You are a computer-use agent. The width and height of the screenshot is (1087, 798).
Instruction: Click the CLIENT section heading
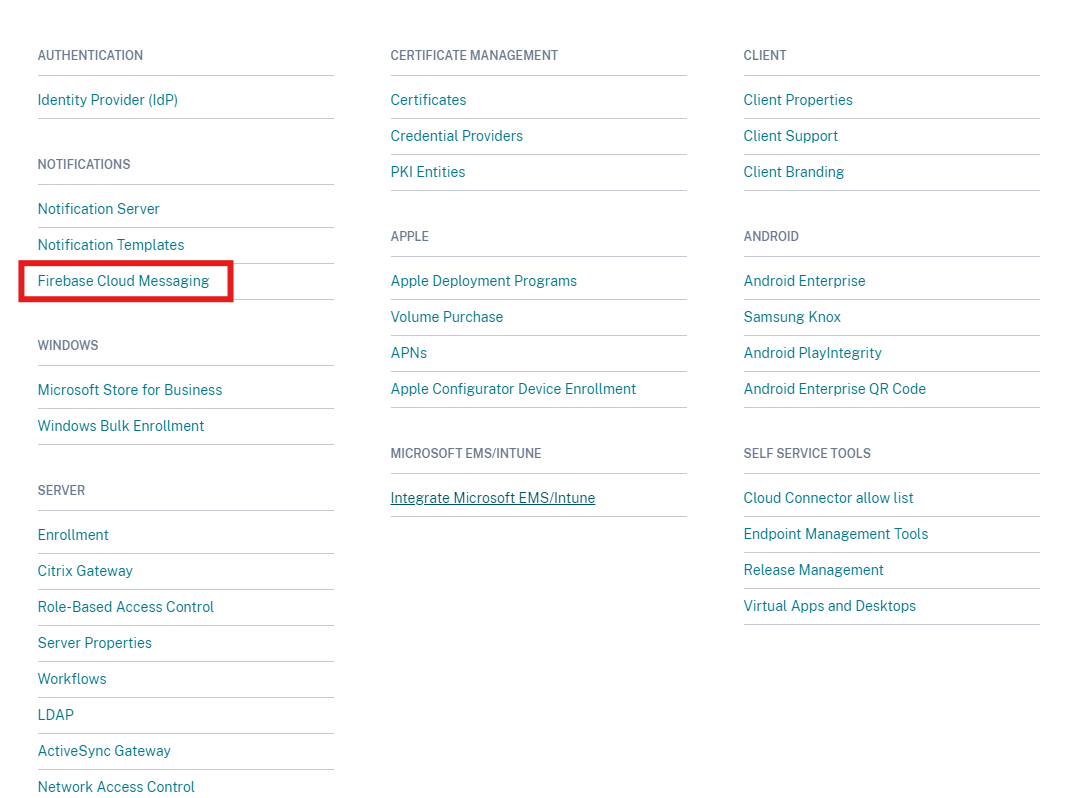[x=765, y=55]
